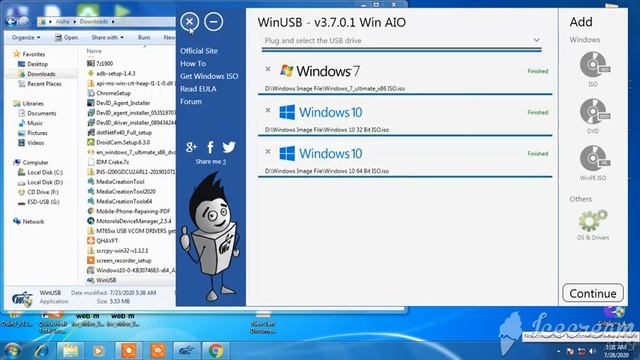Click the Facebook share icon
640x360 pixels.
pyautogui.click(x=210, y=147)
